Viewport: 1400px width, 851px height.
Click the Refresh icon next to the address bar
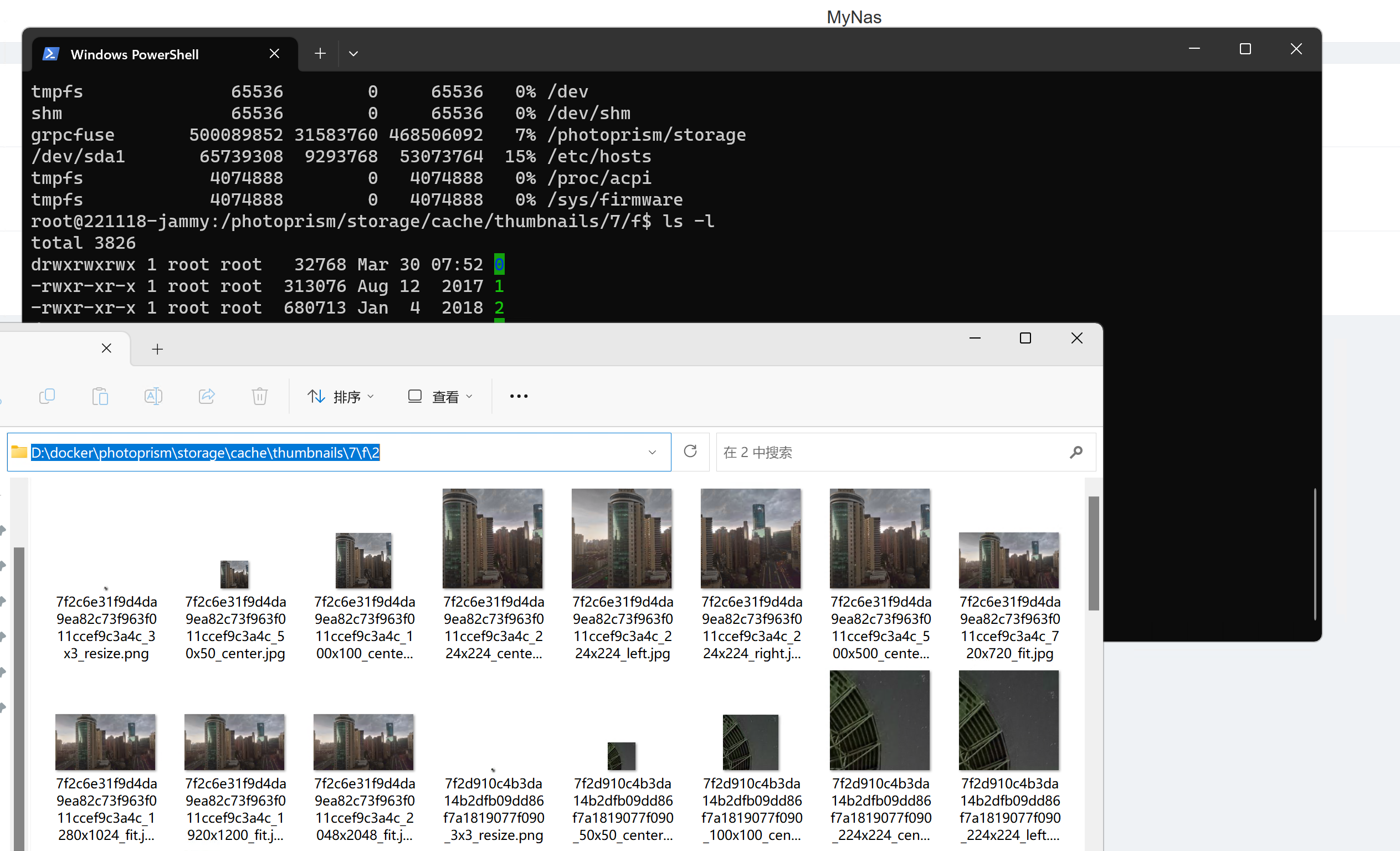pos(690,452)
